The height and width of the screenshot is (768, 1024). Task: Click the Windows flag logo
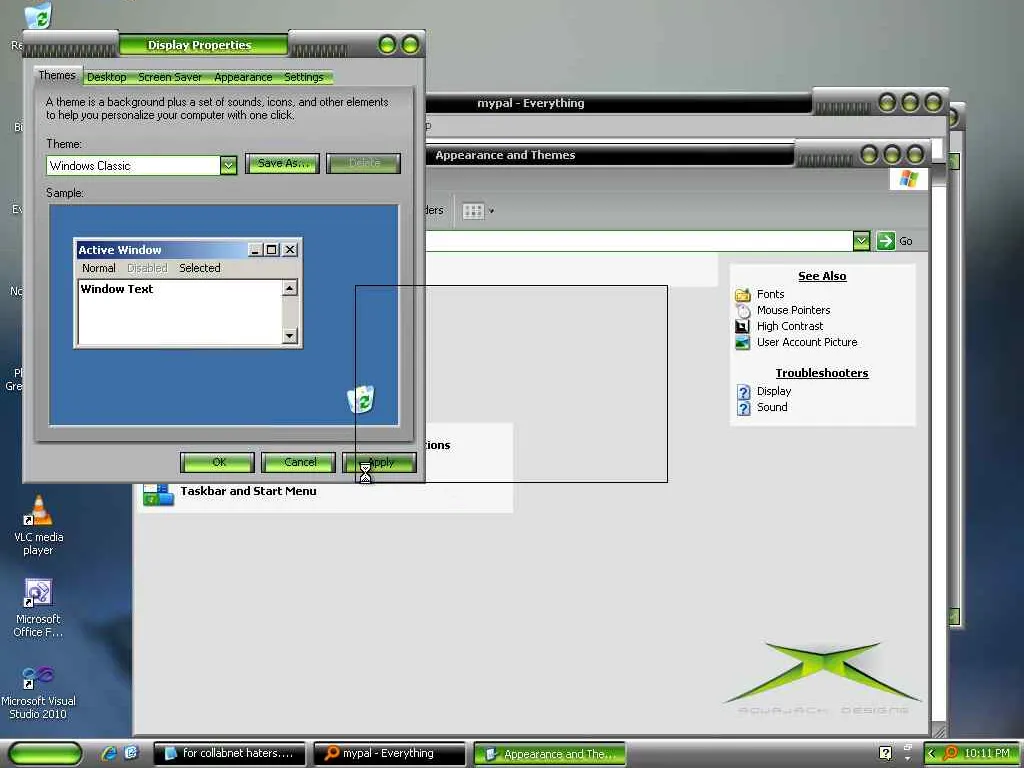[x=908, y=178]
